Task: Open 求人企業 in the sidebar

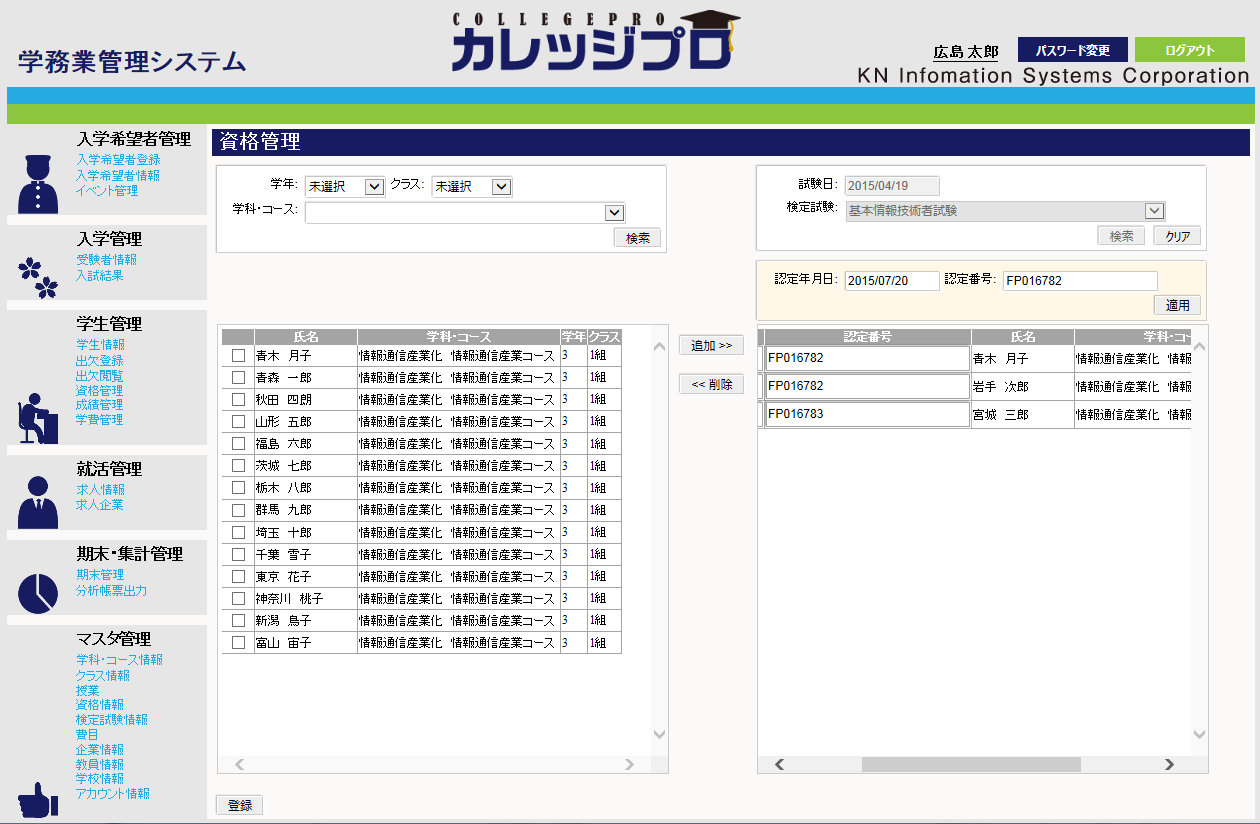Action: (x=100, y=505)
